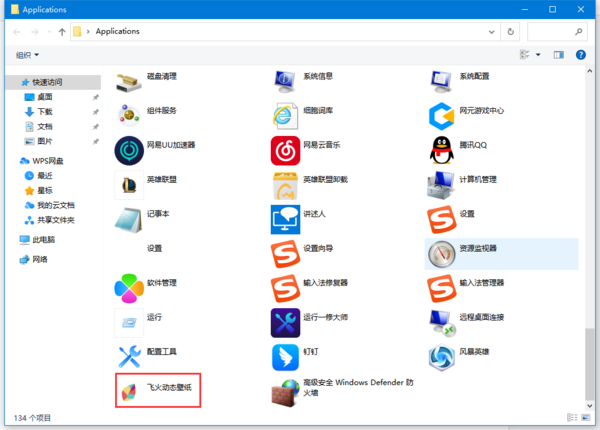Open 远程桌面连接 icon
This screenshot has height=430, width=600.
(442, 323)
